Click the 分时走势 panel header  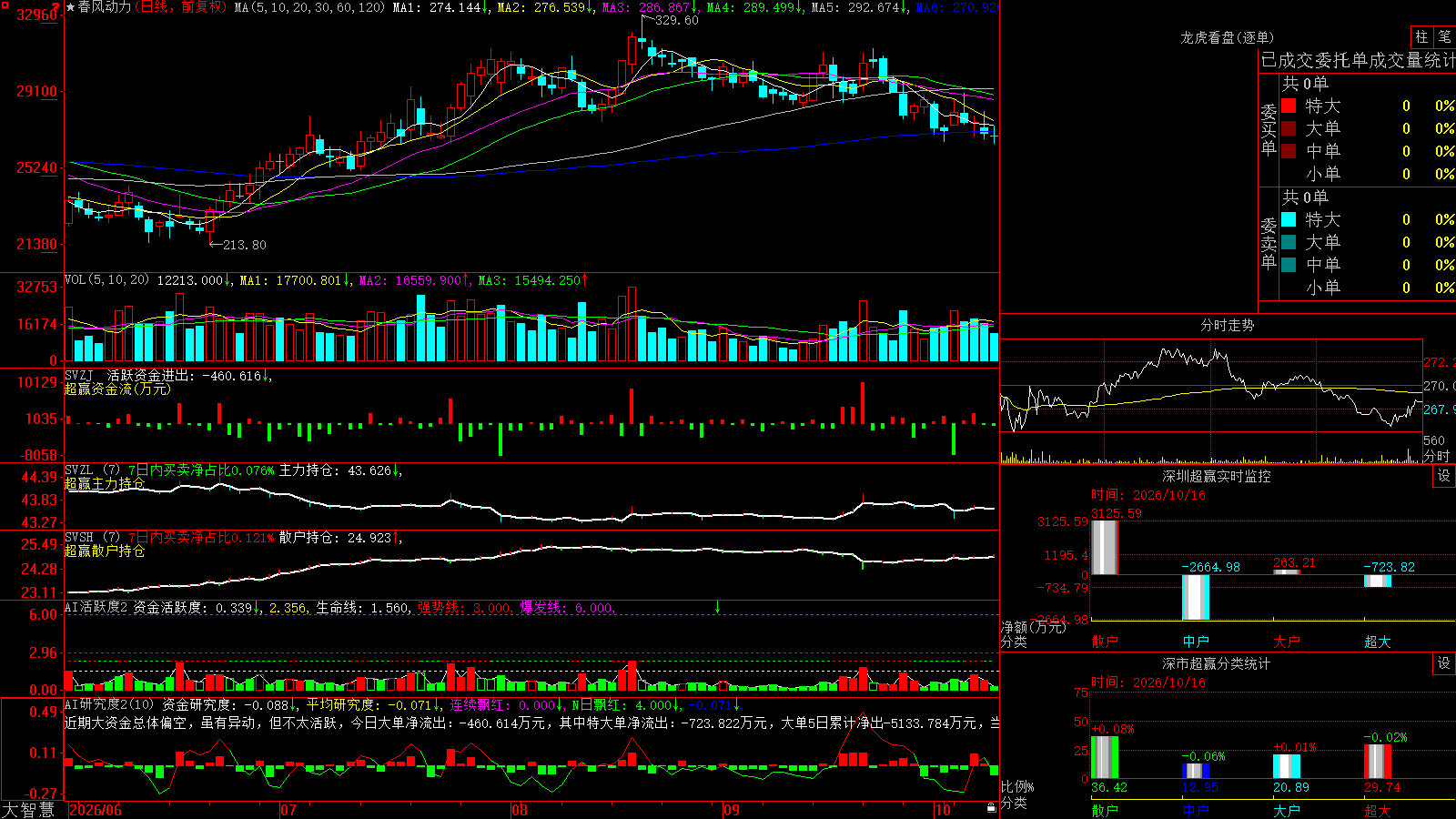tap(1227, 325)
